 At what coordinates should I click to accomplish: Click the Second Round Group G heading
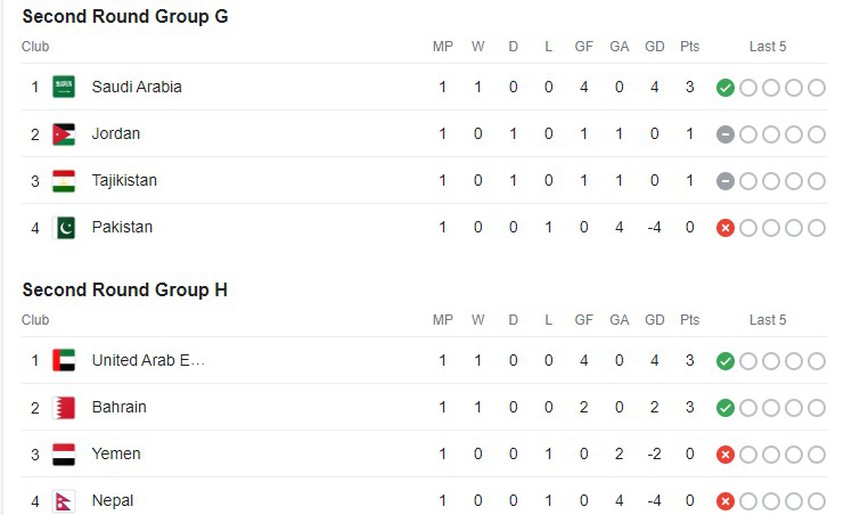[x=125, y=16]
